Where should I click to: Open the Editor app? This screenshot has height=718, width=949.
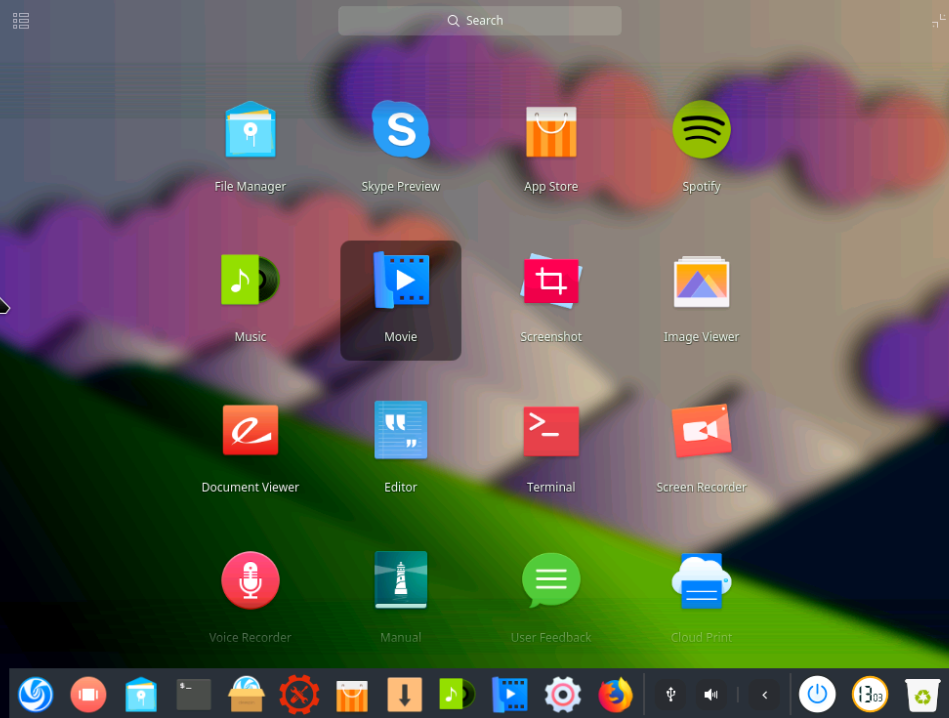pyautogui.click(x=400, y=431)
